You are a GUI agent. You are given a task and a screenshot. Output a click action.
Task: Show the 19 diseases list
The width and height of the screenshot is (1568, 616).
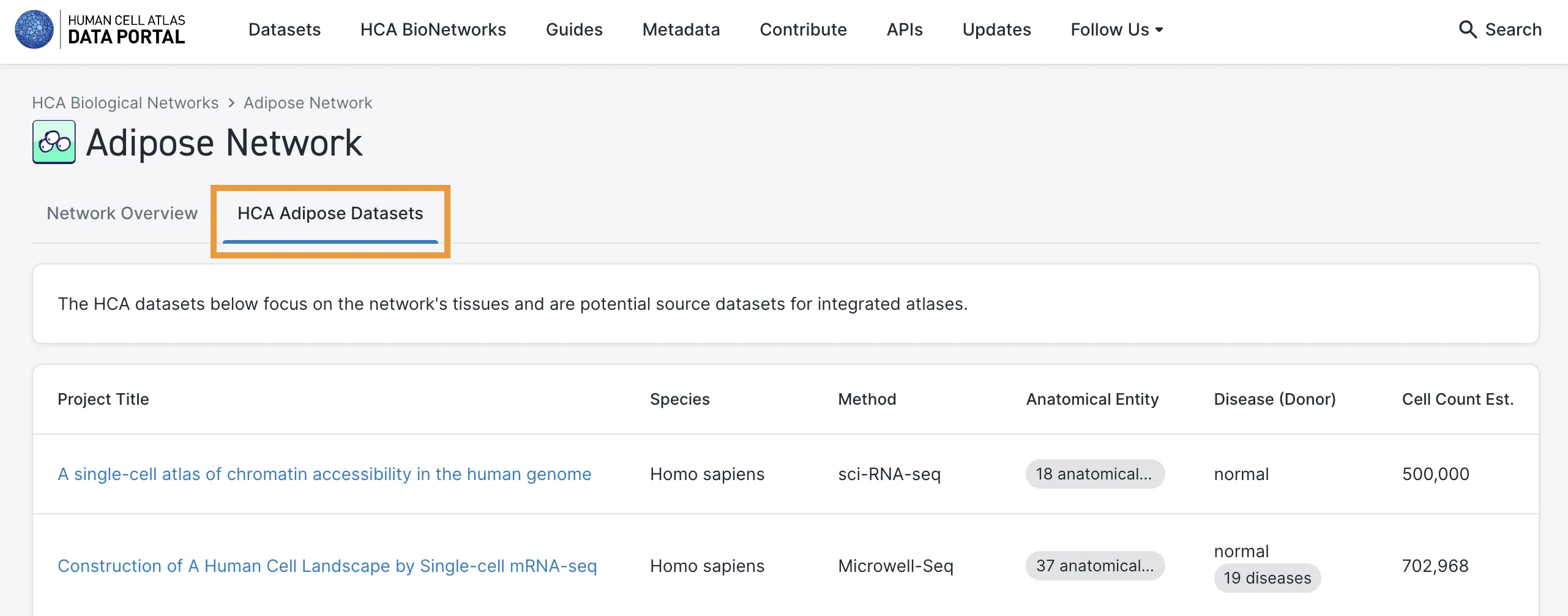click(1267, 578)
